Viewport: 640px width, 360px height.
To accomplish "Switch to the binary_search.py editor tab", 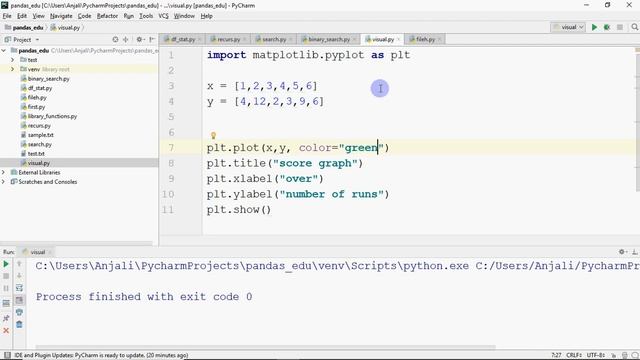I will (329, 39).
